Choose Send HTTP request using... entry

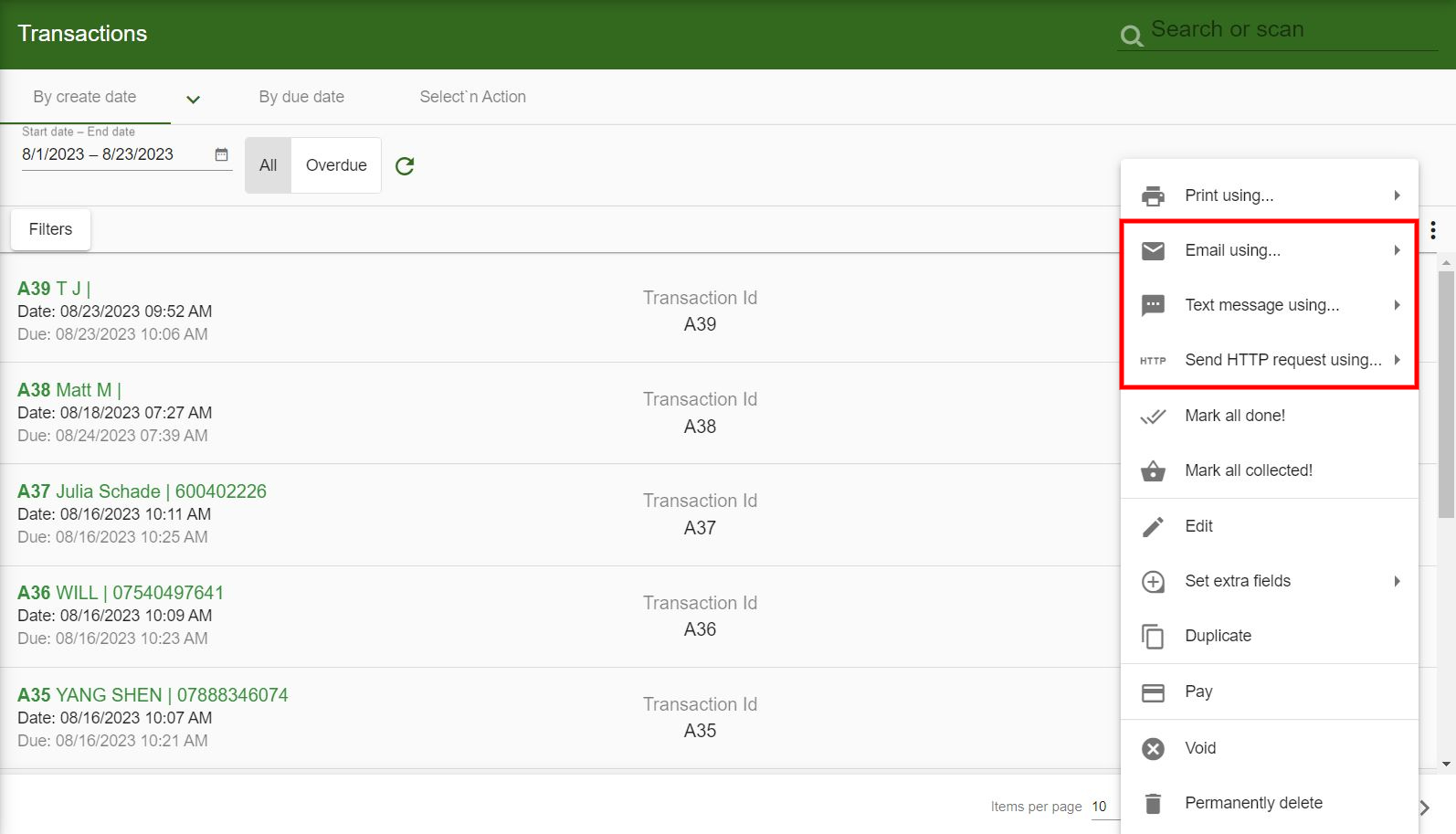tap(1270, 360)
